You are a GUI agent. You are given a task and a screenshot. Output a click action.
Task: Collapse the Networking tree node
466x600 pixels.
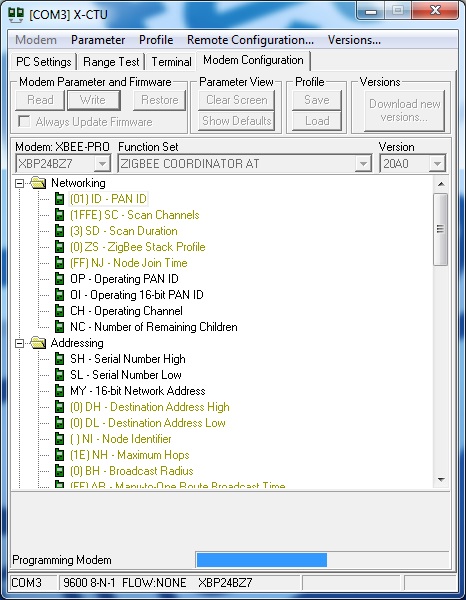19,184
